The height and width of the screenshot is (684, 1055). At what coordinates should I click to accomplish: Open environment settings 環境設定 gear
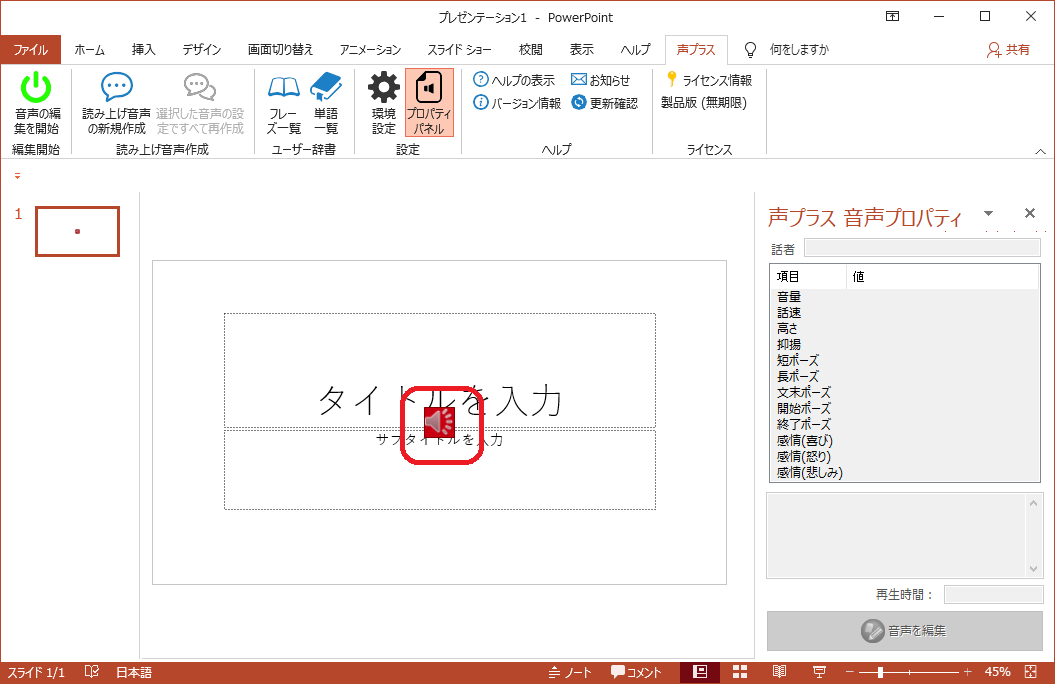384,103
